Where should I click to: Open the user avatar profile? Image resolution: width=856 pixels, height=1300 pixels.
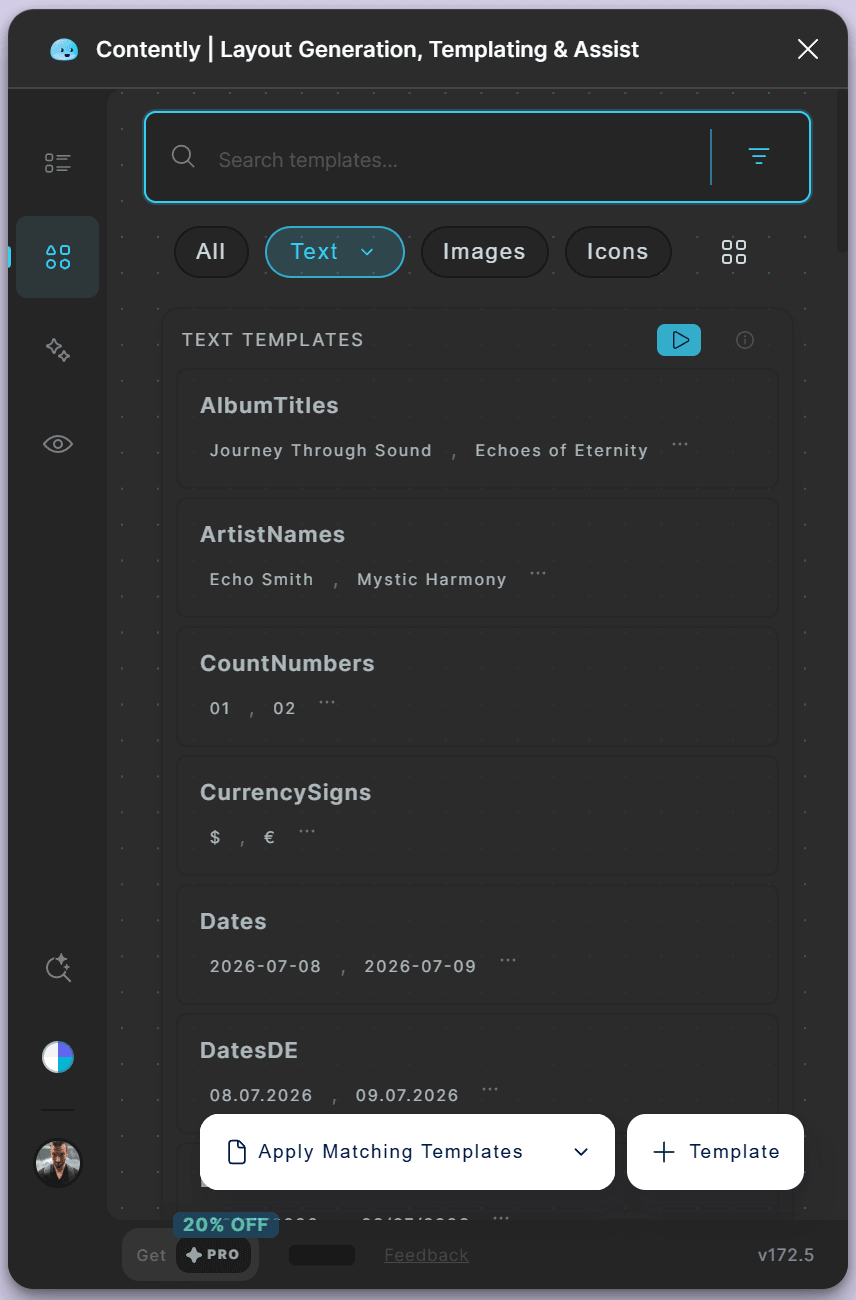(58, 1163)
